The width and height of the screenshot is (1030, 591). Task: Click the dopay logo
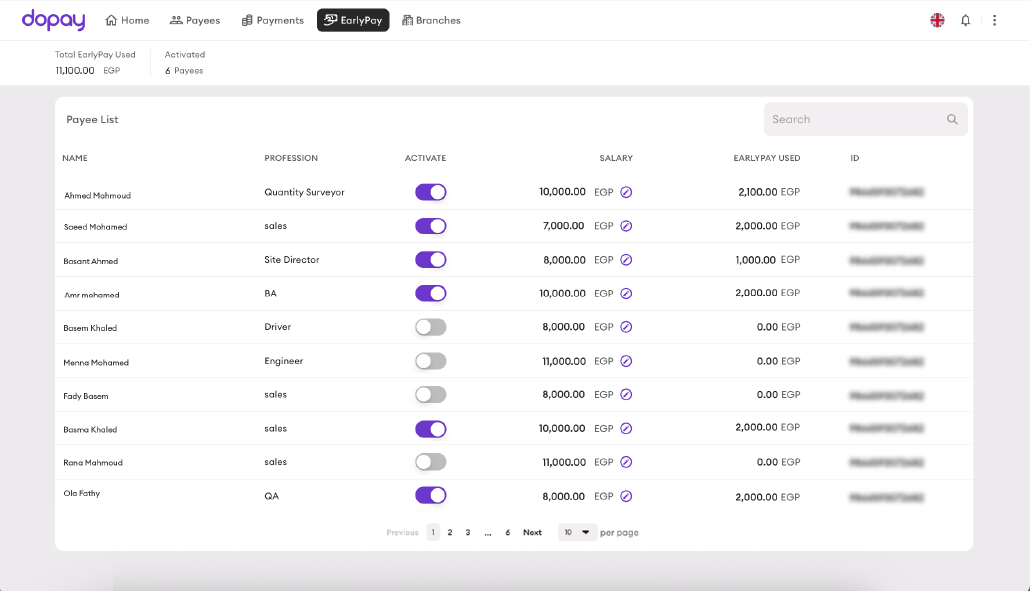click(x=56, y=19)
